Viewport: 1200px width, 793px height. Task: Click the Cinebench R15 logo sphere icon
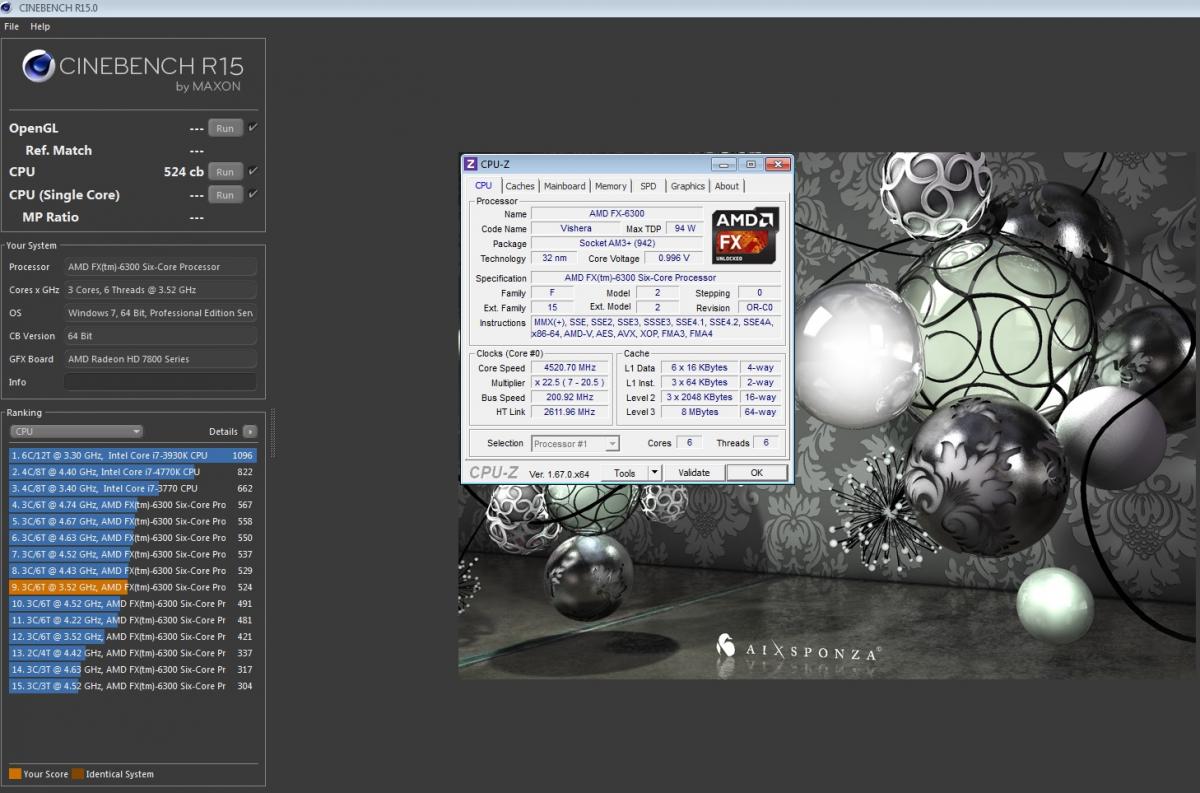tap(39, 67)
